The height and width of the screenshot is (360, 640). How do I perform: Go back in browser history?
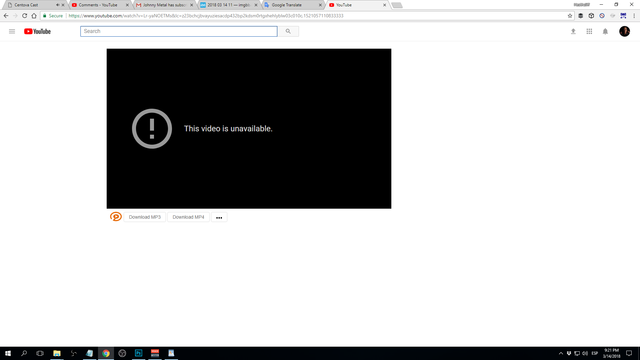[x=6, y=16]
